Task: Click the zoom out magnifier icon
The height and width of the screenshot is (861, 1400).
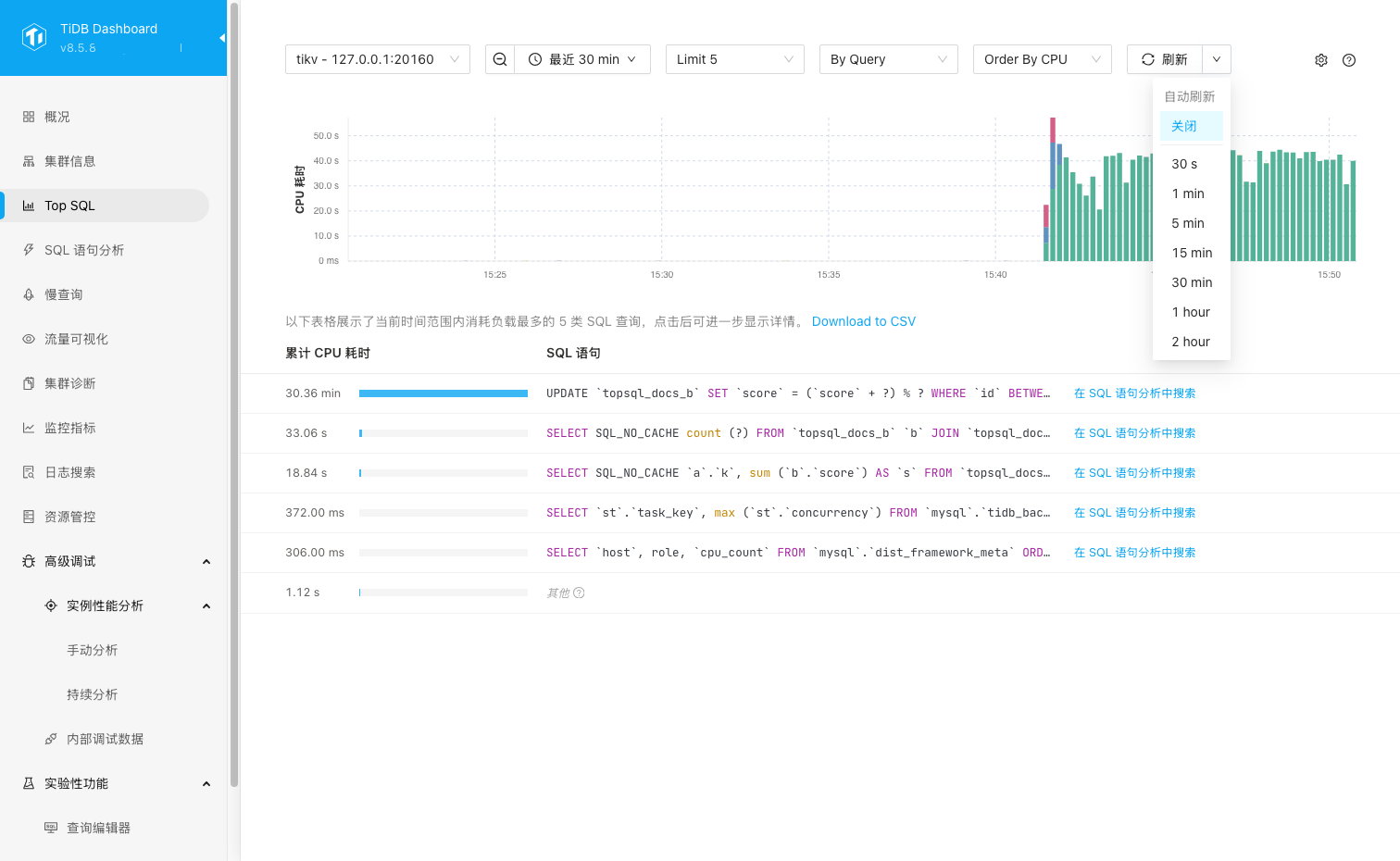Action: 500,59
